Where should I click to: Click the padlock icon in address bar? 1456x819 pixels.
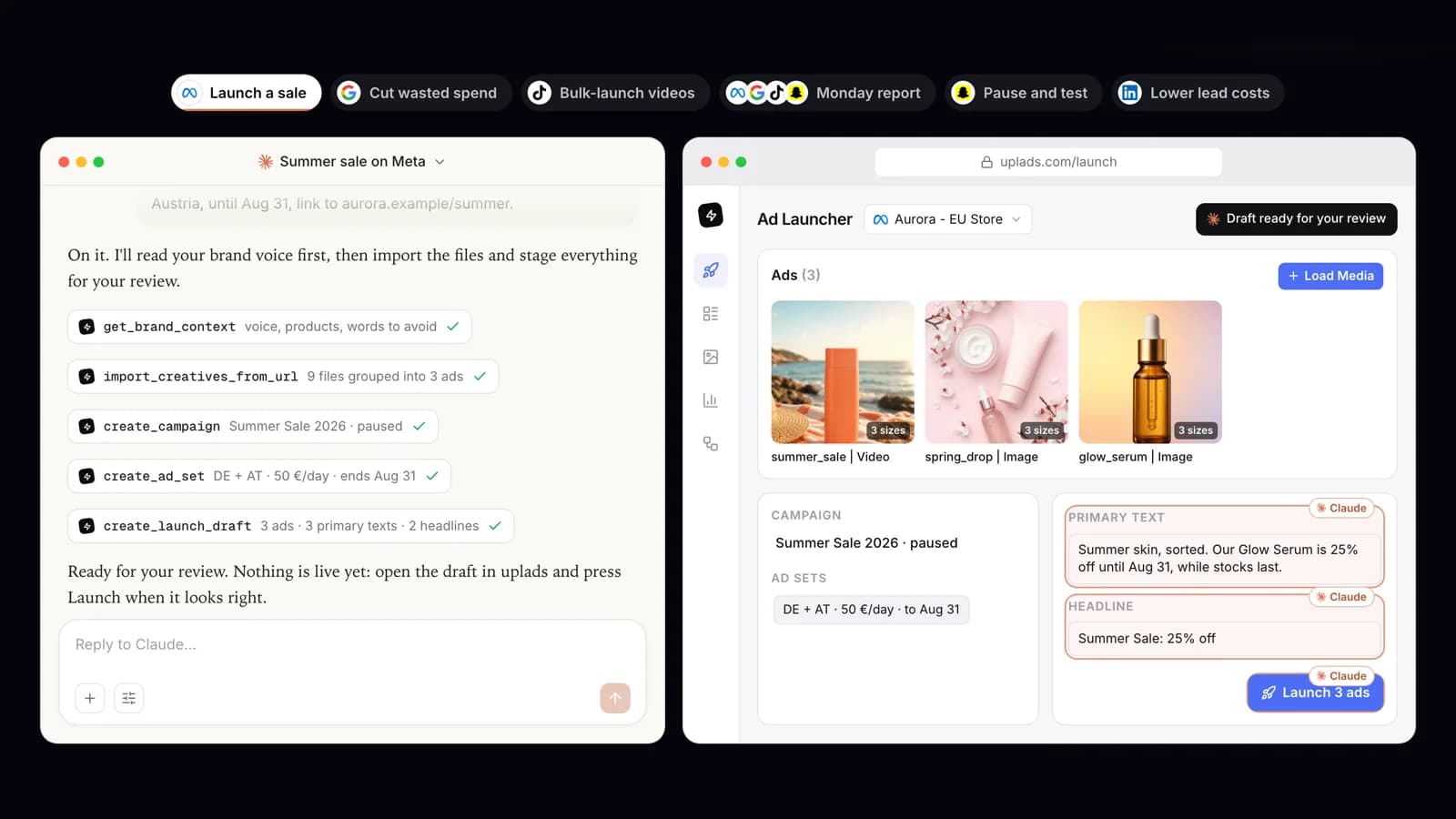(x=986, y=162)
